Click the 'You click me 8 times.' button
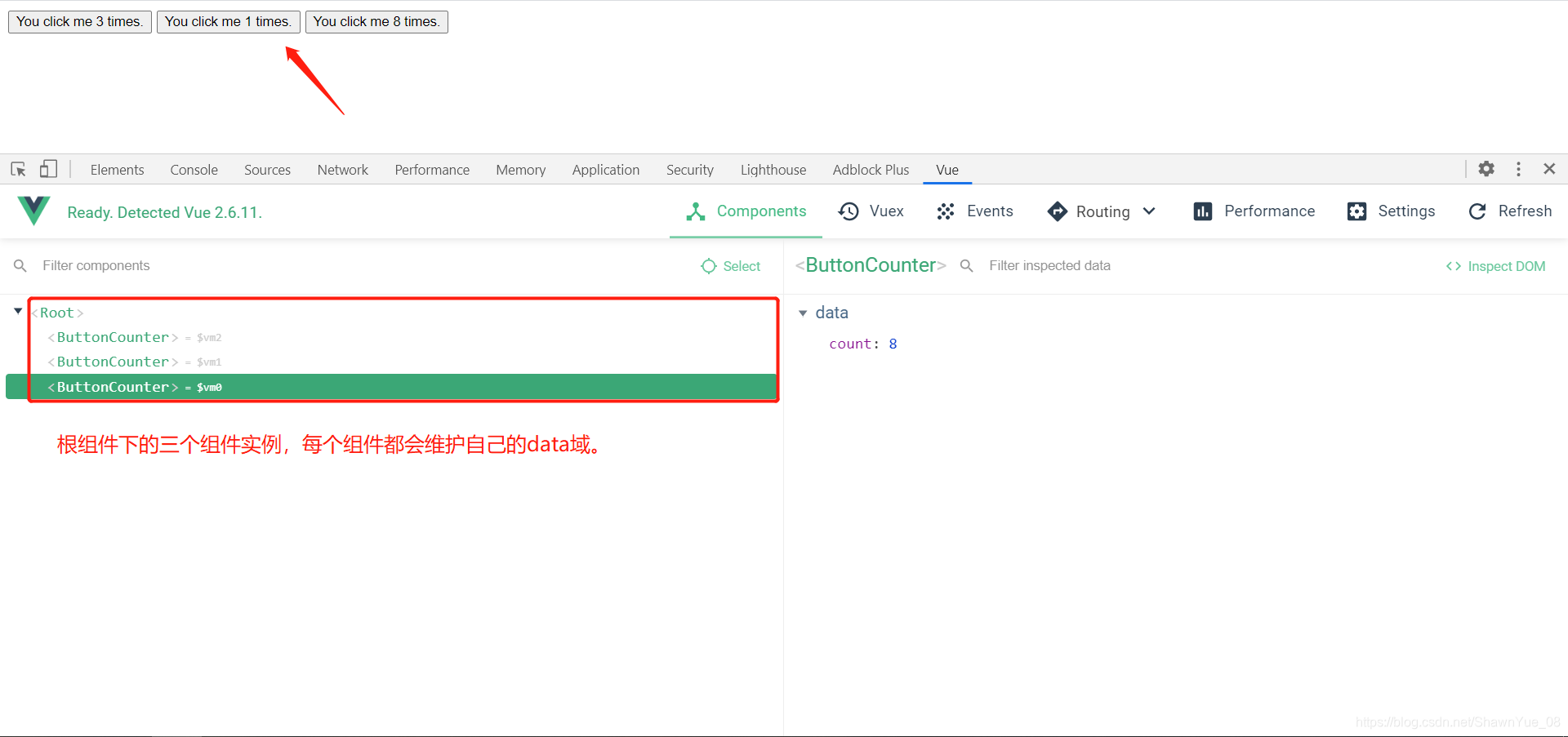Image resolution: width=1568 pixels, height=737 pixels. (376, 22)
